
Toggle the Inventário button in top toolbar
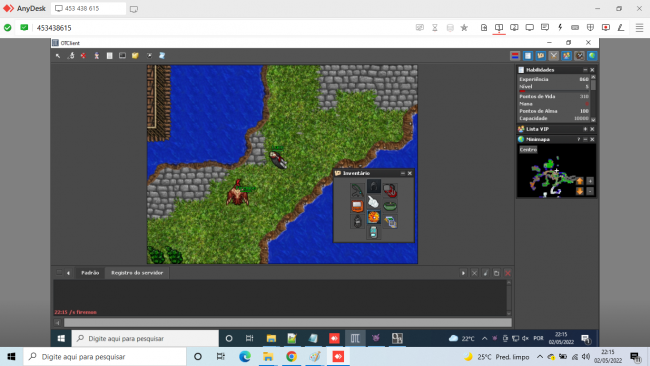pyautogui.click(x=541, y=56)
